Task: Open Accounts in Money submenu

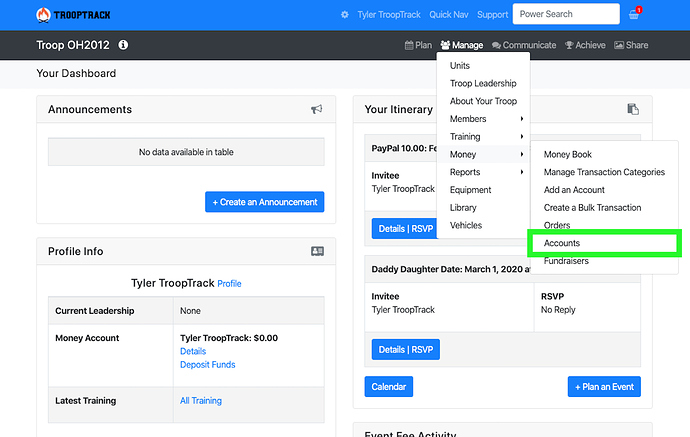Action: tap(604, 243)
